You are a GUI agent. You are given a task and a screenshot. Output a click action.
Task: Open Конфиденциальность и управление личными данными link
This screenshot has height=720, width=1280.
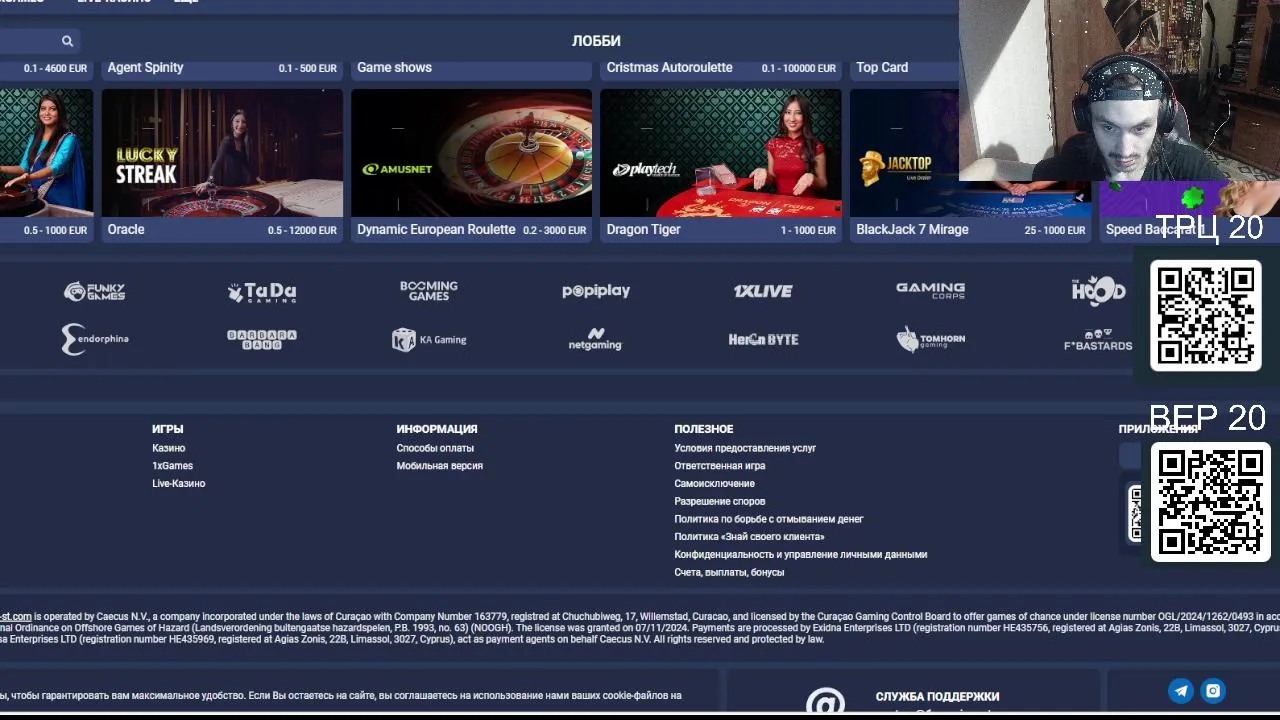tap(800, 555)
